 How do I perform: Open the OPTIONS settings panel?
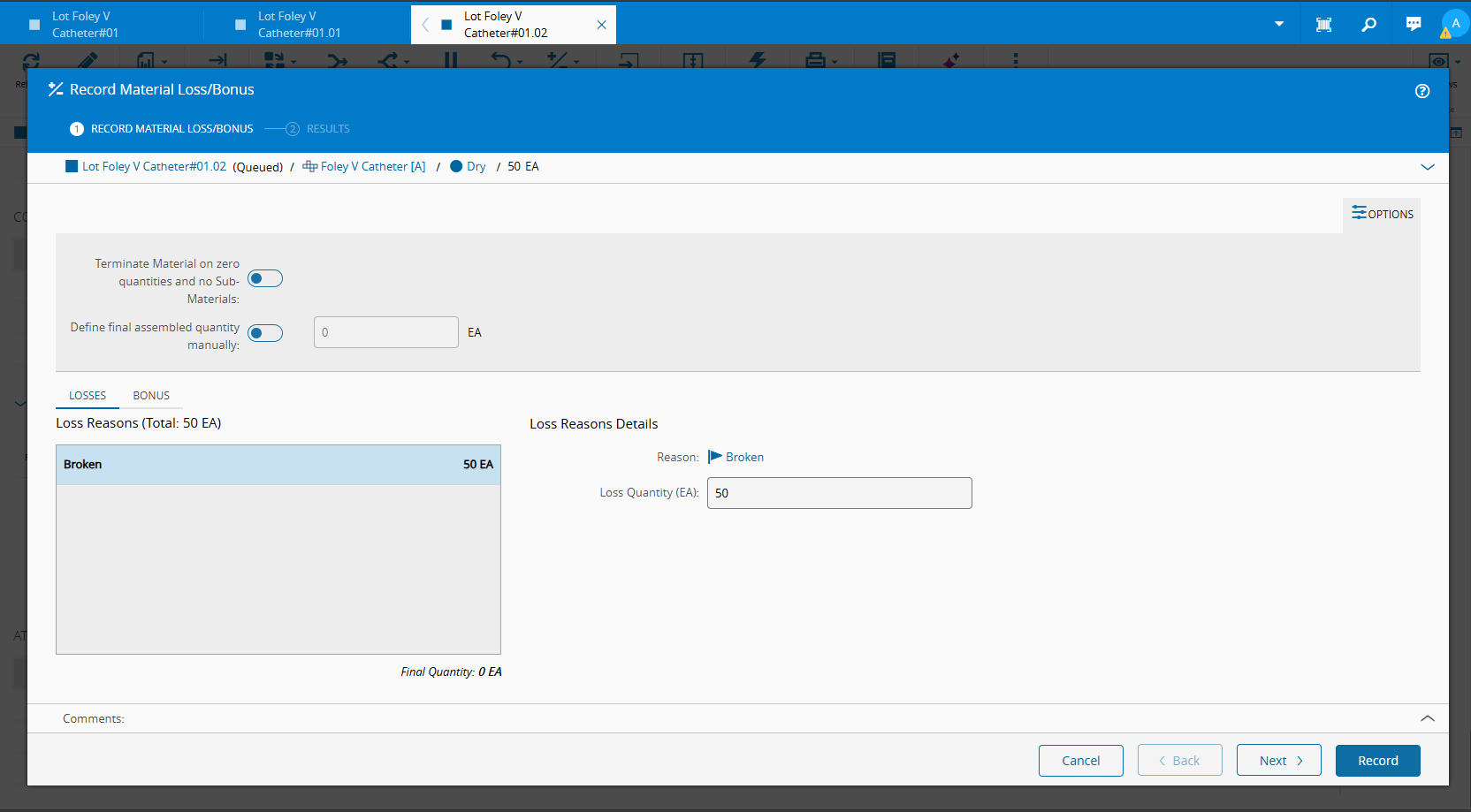point(1382,214)
